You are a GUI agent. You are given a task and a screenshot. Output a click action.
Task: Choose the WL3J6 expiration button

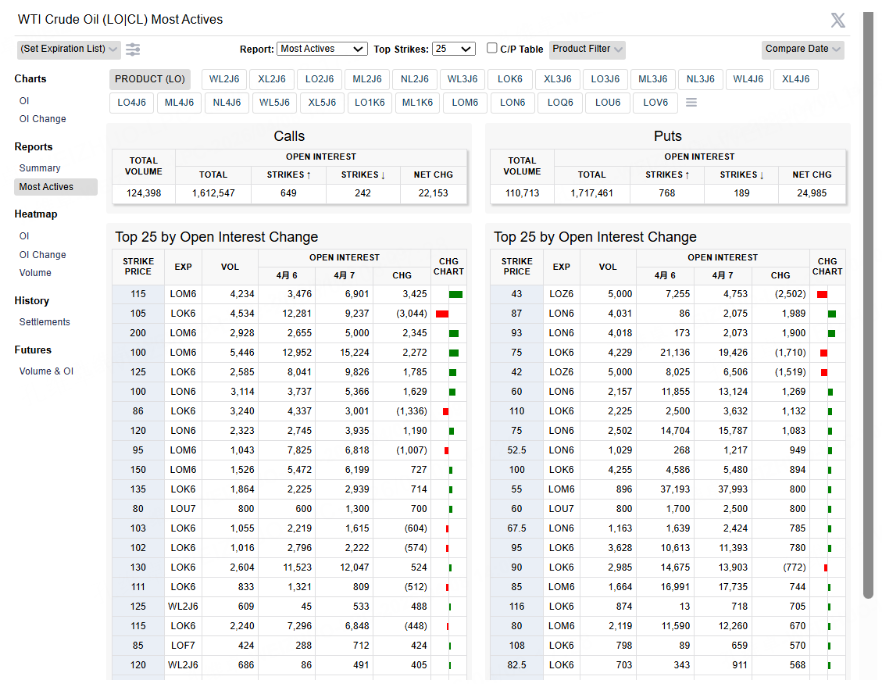click(x=462, y=79)
